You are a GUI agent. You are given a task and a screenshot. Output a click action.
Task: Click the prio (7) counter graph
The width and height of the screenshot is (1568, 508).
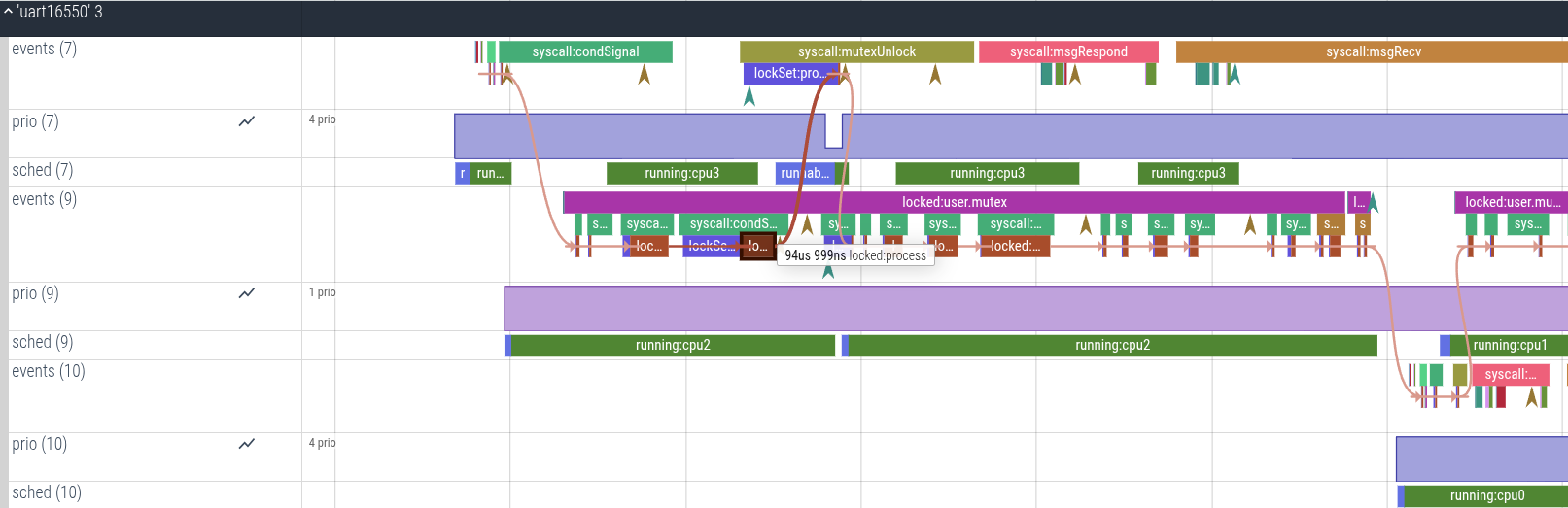pos(1011,136)
